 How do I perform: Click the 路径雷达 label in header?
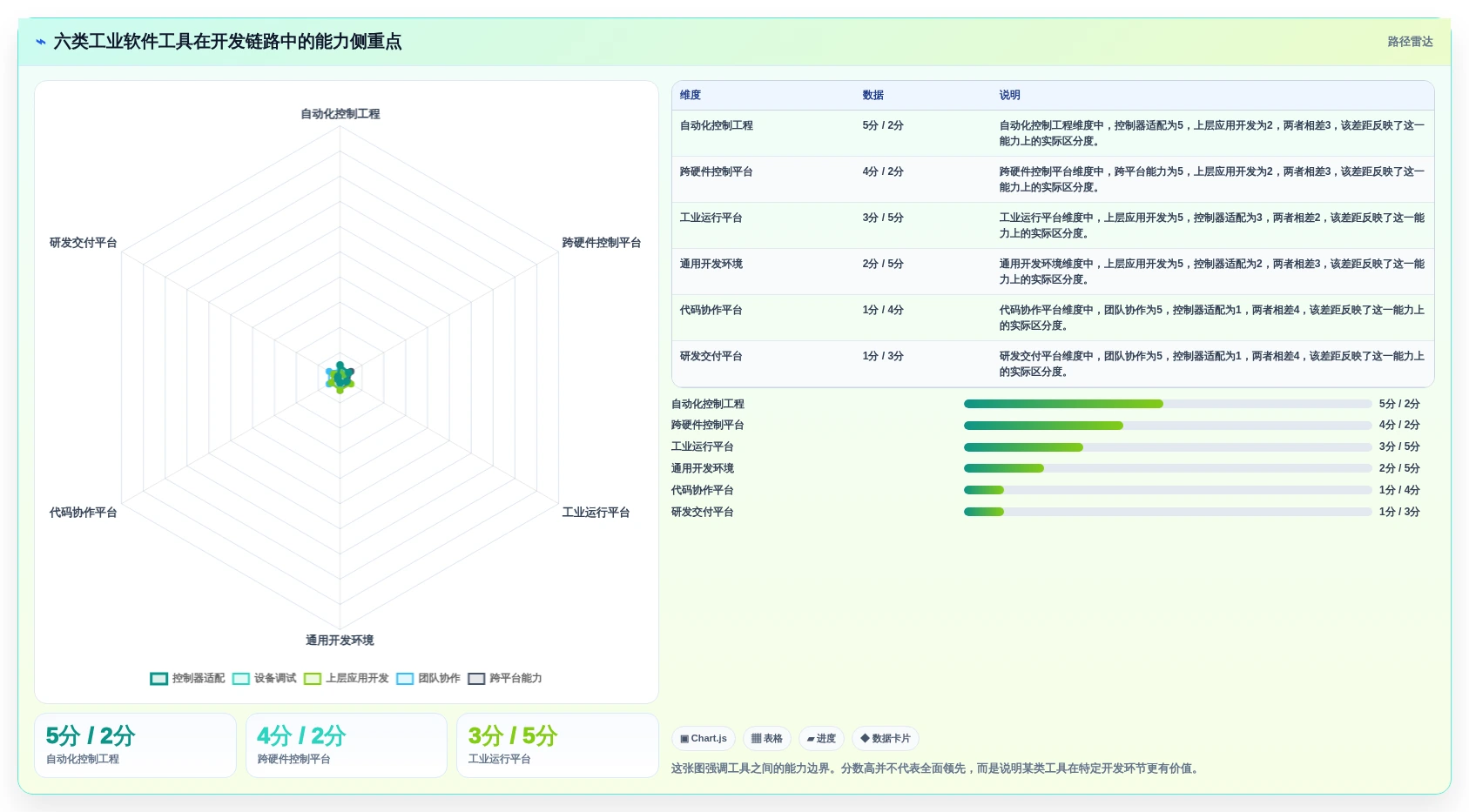1410,42
